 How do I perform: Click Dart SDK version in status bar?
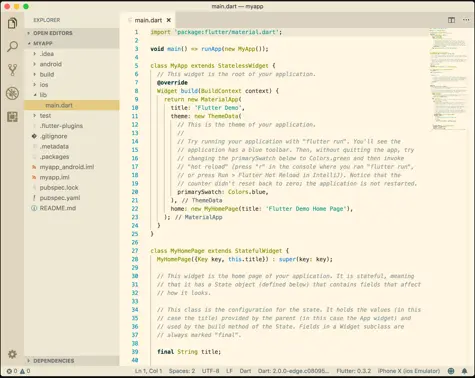293,371
